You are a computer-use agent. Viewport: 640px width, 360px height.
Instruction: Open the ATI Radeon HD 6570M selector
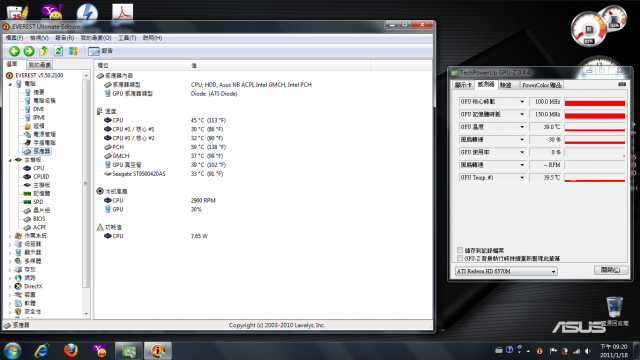(506, 271)
